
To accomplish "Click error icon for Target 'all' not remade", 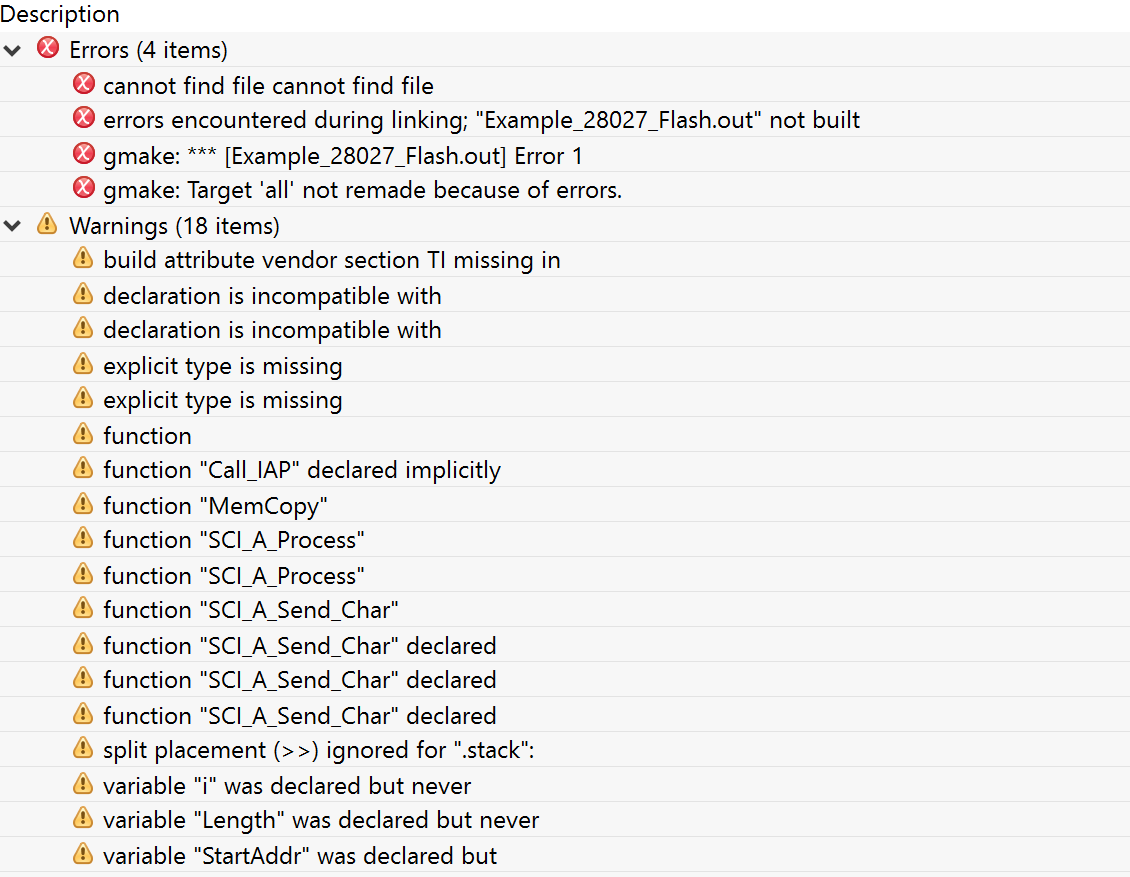I will tap(84, 189).
